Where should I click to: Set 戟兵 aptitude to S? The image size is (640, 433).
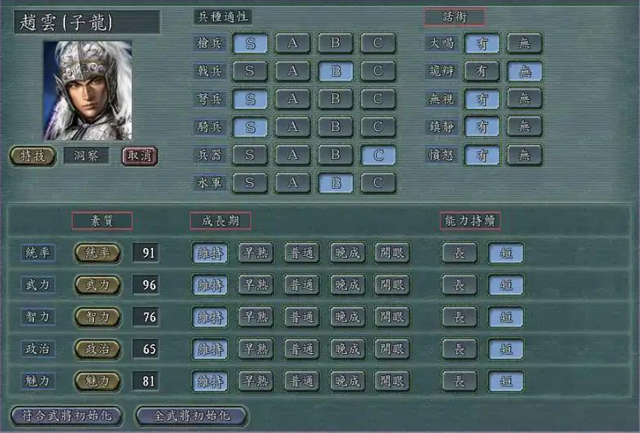(x=250, y=71)
